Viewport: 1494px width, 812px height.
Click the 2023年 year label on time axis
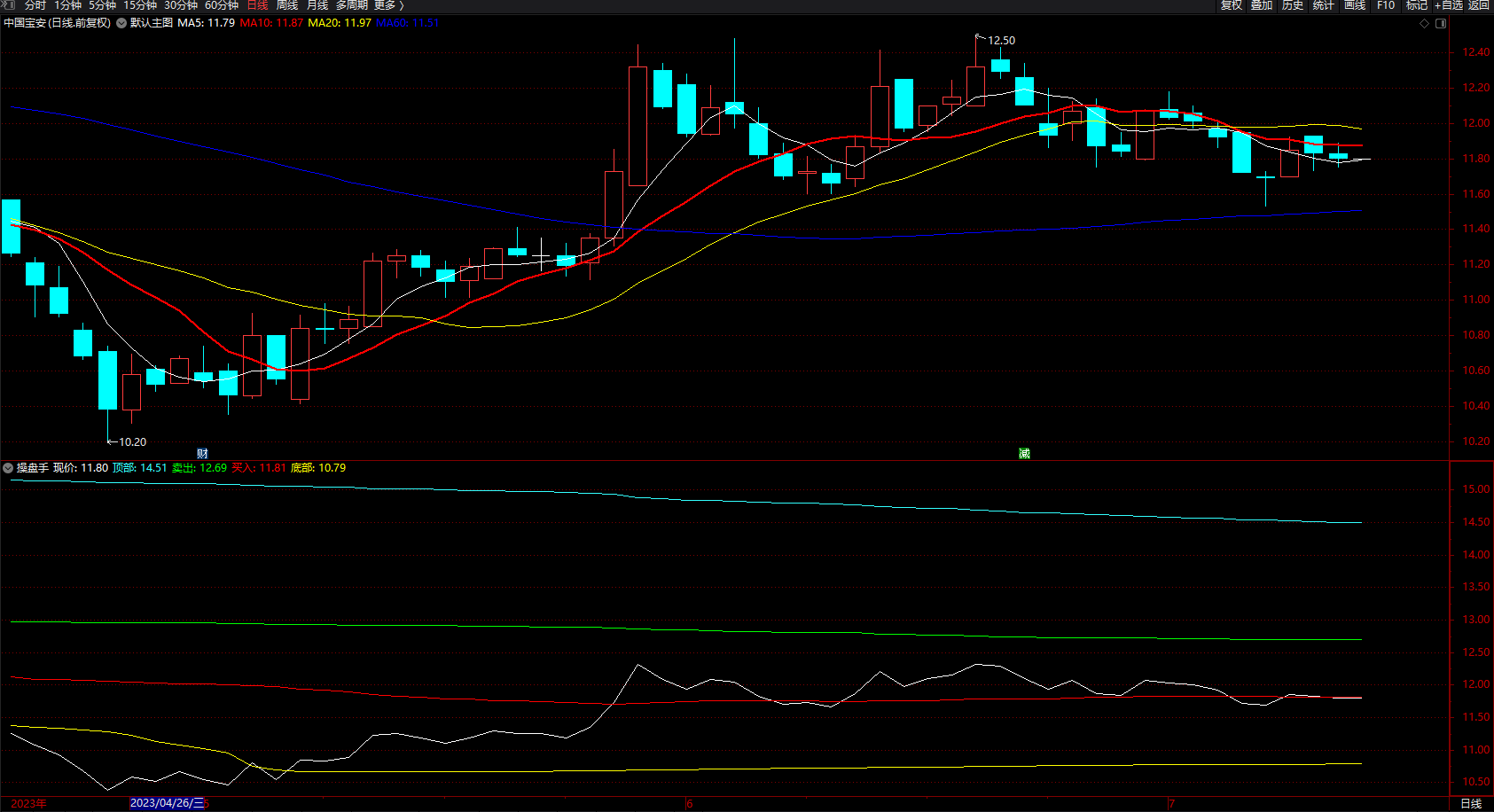[29, 803]
